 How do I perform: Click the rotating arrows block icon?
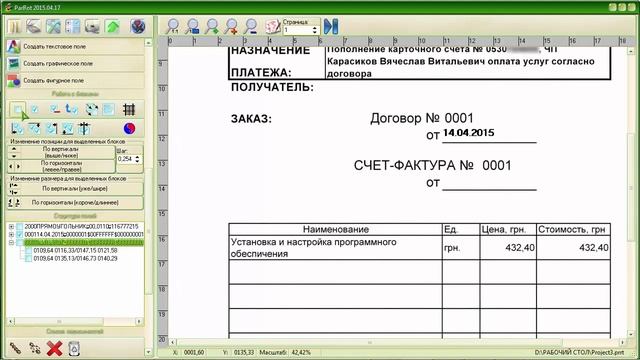click(x=91, y=109)
